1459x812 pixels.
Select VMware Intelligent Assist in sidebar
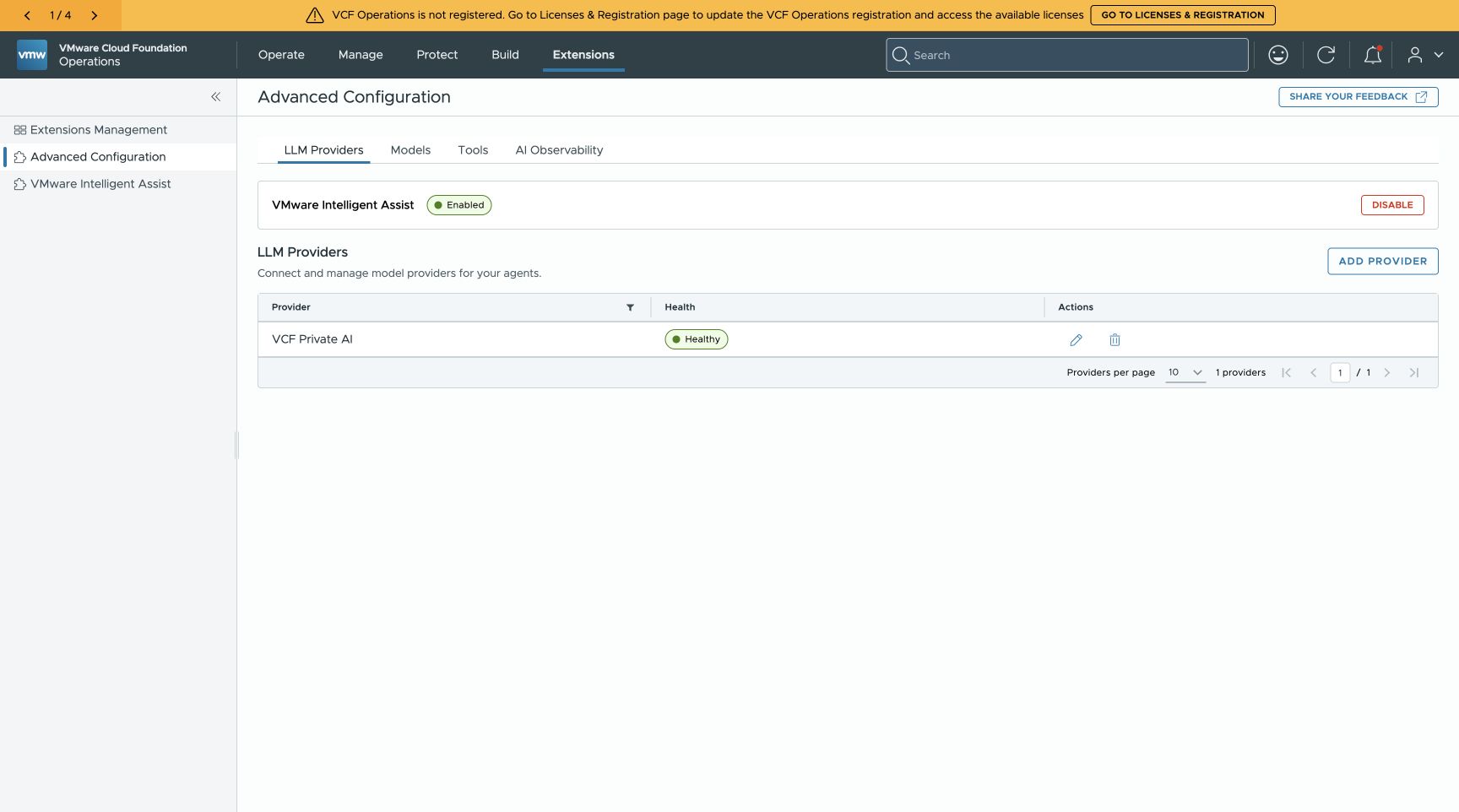(x=100, y=184)
